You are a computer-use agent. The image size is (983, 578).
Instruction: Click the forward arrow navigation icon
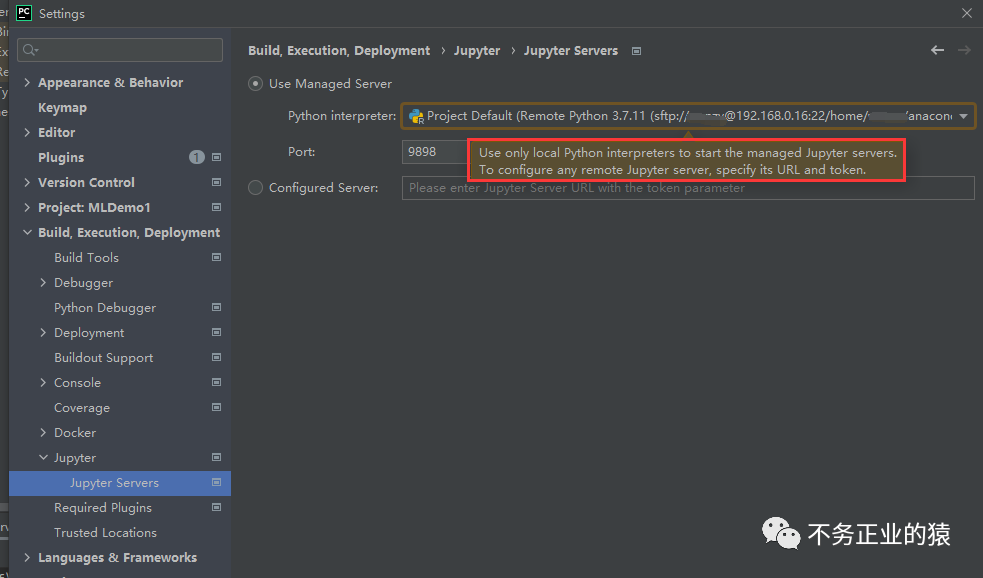tap(964, 50)
